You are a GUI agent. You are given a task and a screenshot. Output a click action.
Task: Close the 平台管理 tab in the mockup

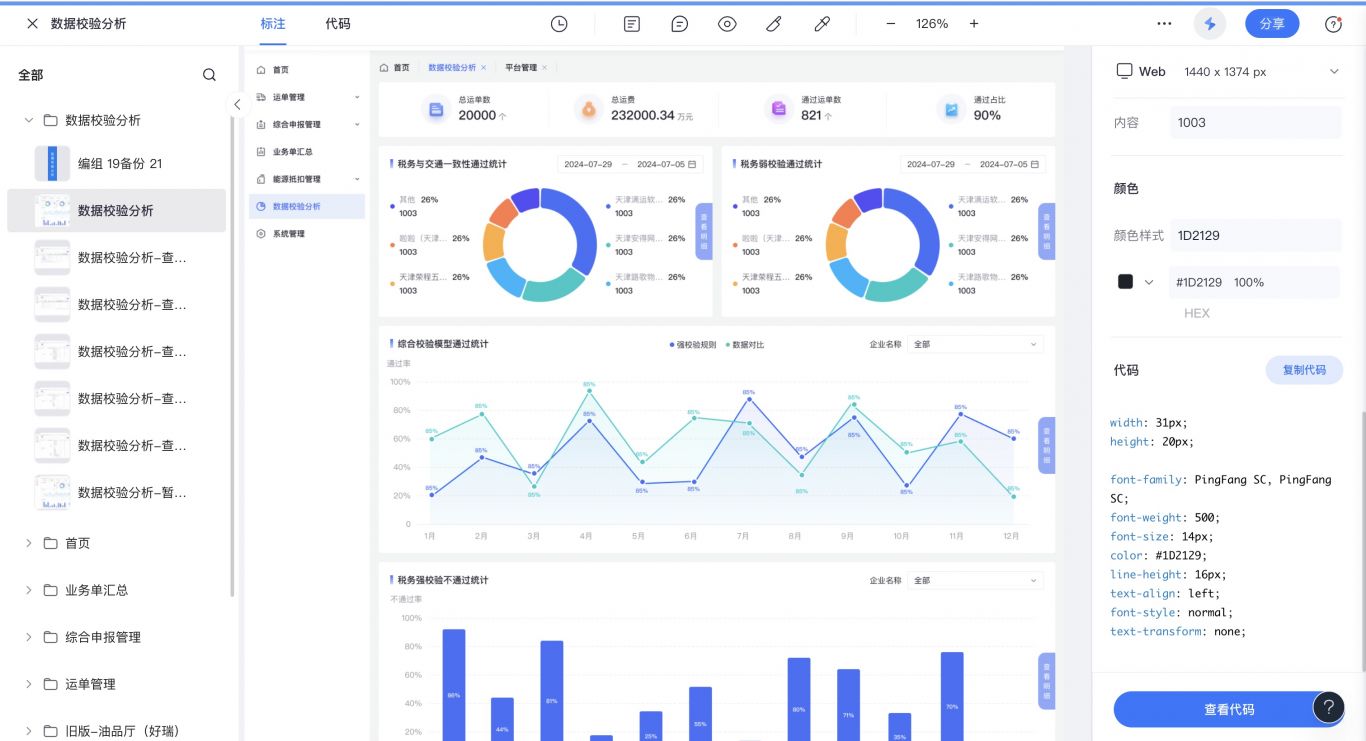[x=545, y=68]
